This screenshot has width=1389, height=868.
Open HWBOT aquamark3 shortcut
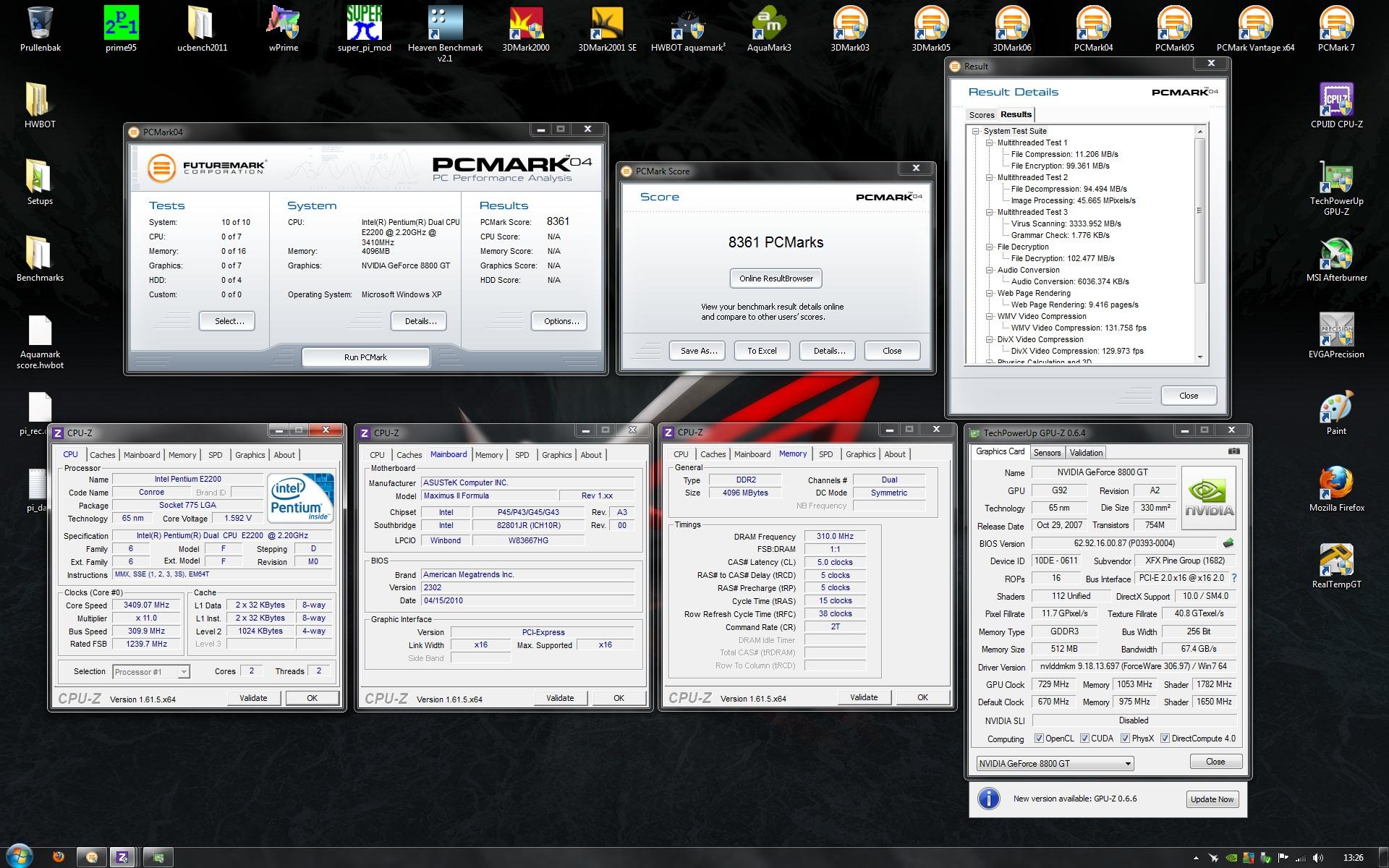688,29
